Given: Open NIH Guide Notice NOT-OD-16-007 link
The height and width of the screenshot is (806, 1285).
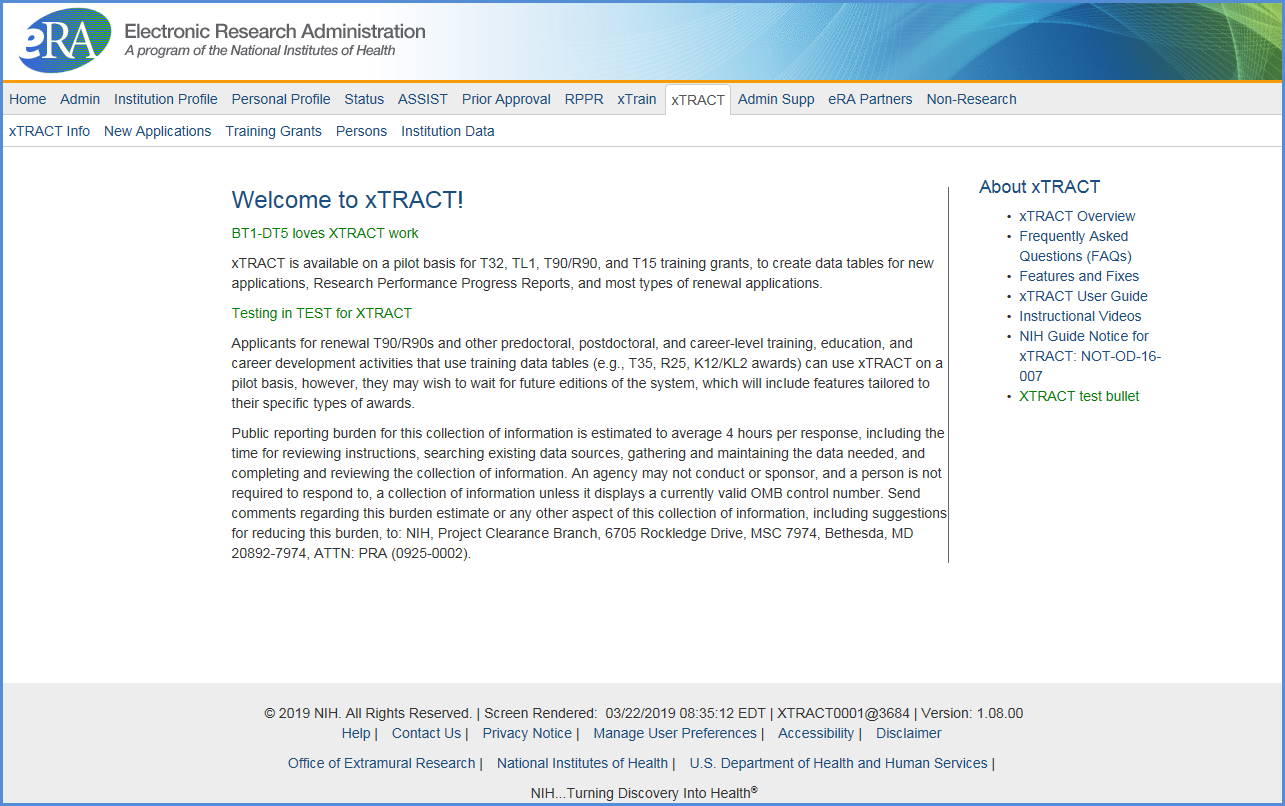Looking at the screenshot, I should pos(1090,356).
